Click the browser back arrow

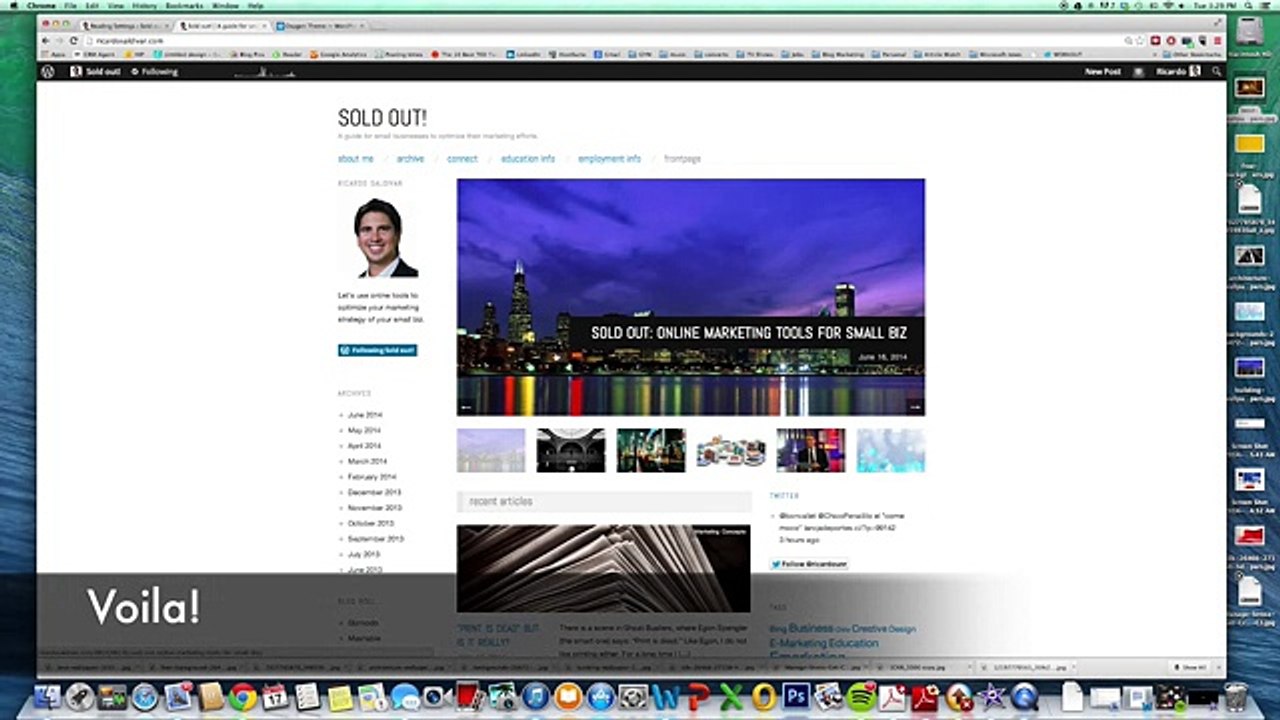pyautogui.click(x=46, y=40)
